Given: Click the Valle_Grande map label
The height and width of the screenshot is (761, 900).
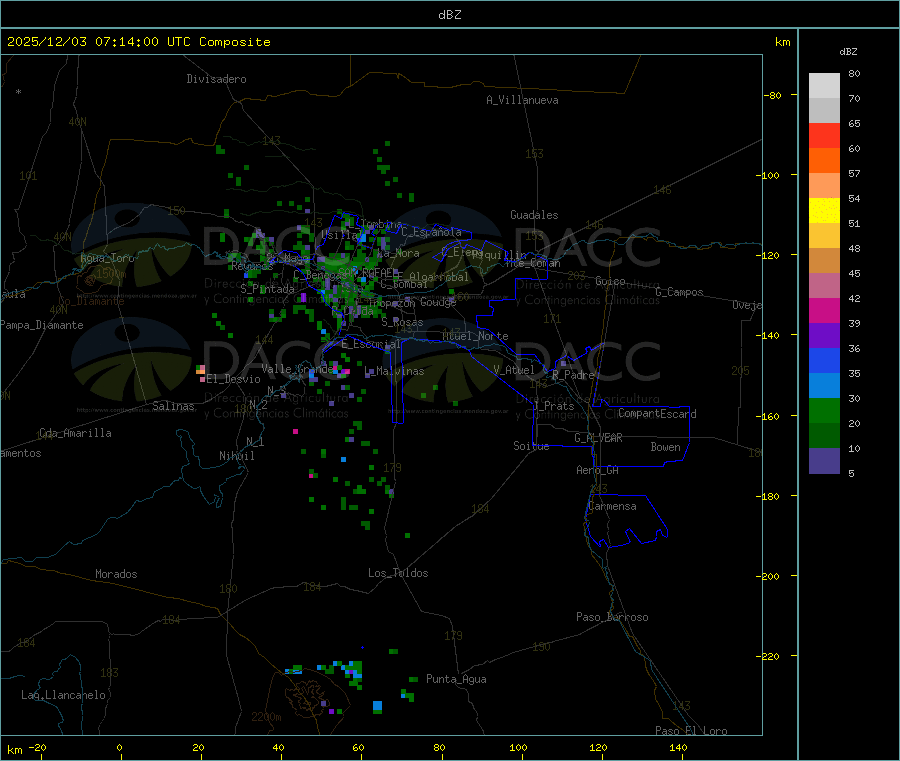Looking at the screenshot, I should tap(298, 368).
